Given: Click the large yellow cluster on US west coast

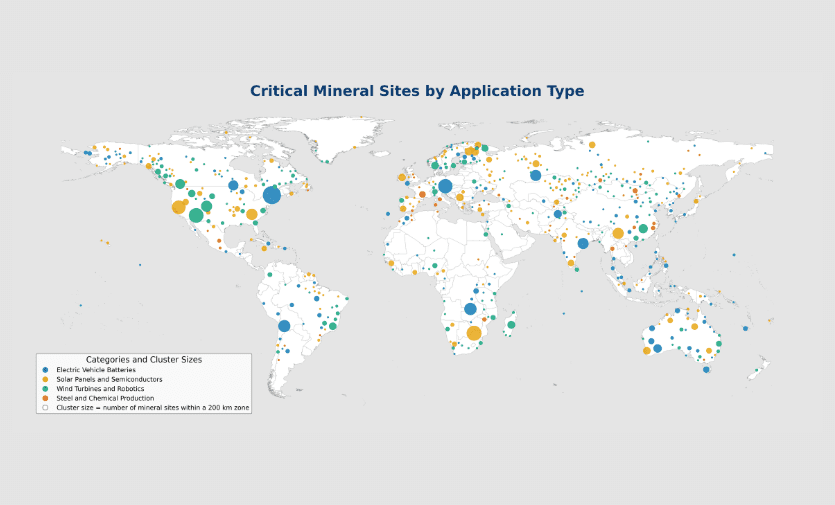Looking at the screenshot, I should 178,208.
